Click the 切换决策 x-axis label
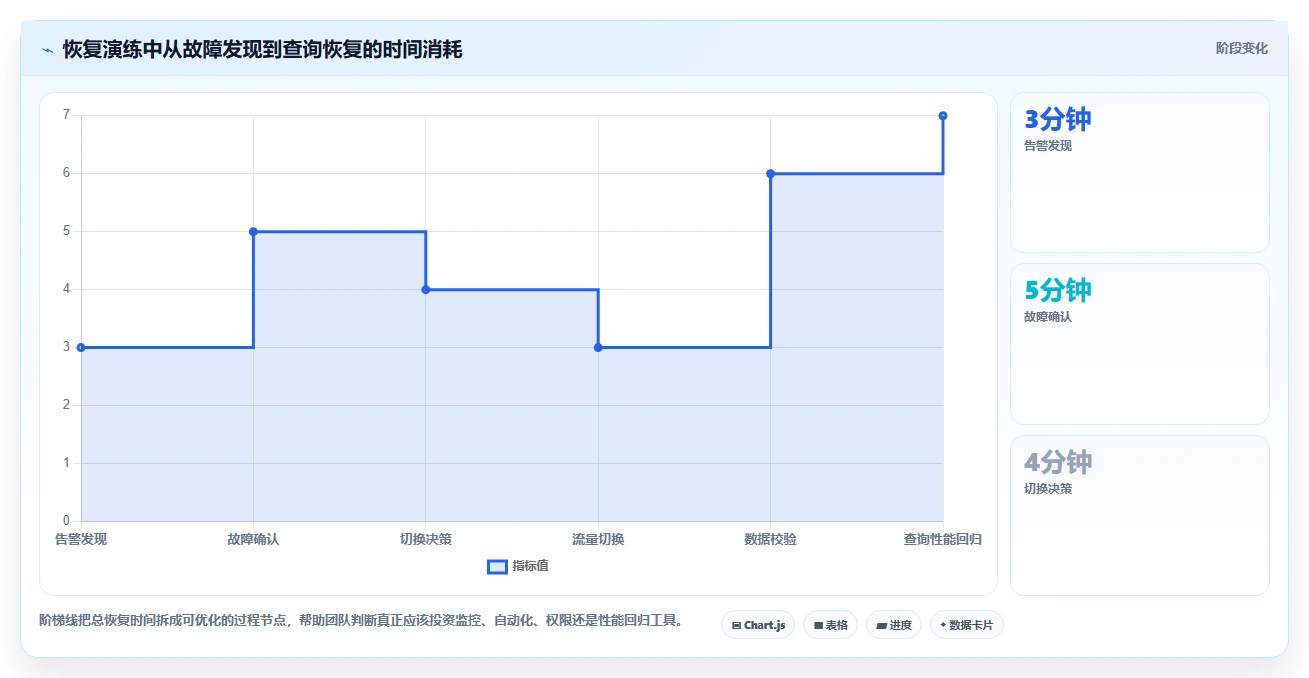The height and width of the screenshot is (678, 1309). coord(426,540)
